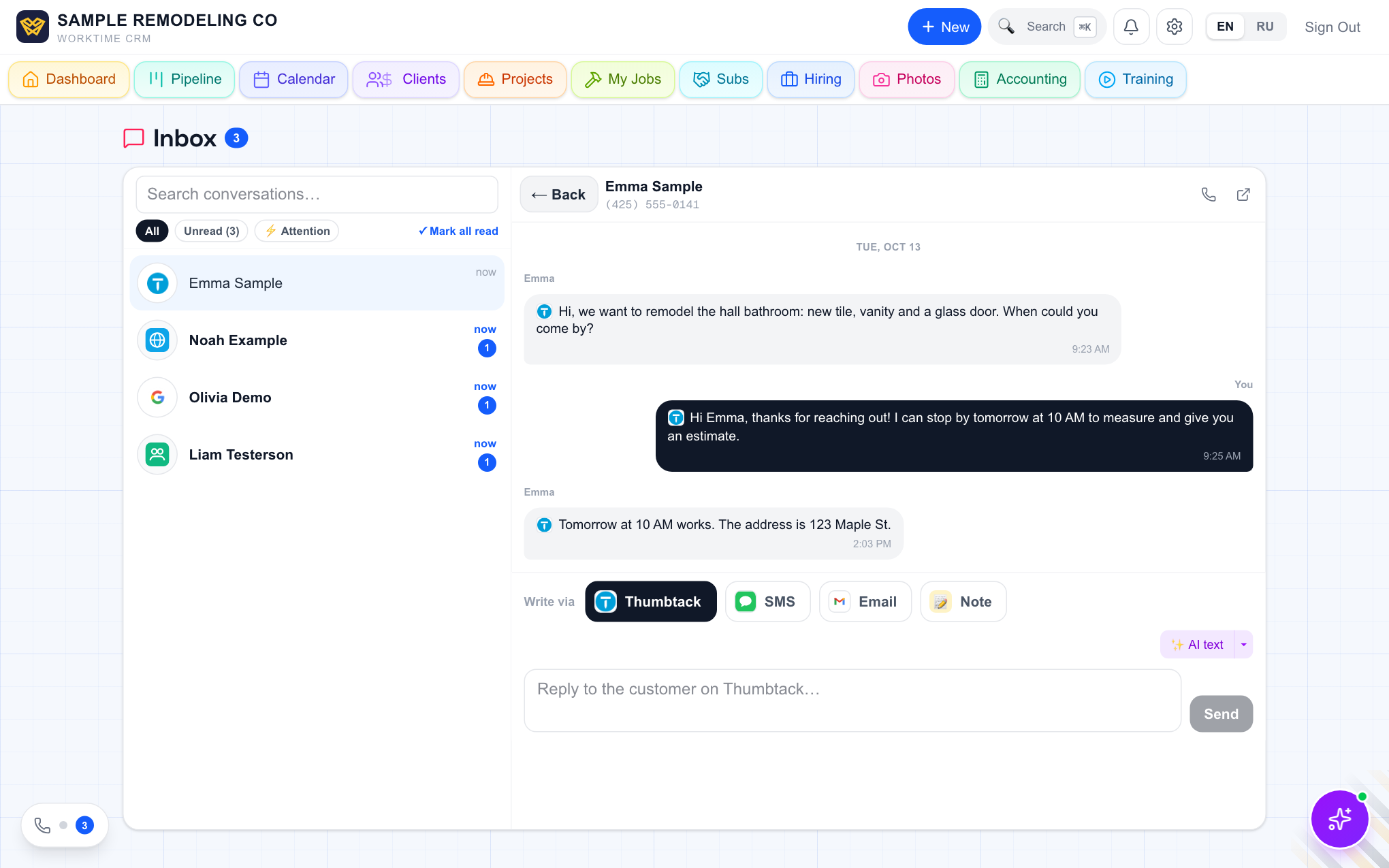Image resolution: width=1389 pixels, height=868 pixels.
Task: Click the search magnifier icon
Action: [x=1006, y=27]
